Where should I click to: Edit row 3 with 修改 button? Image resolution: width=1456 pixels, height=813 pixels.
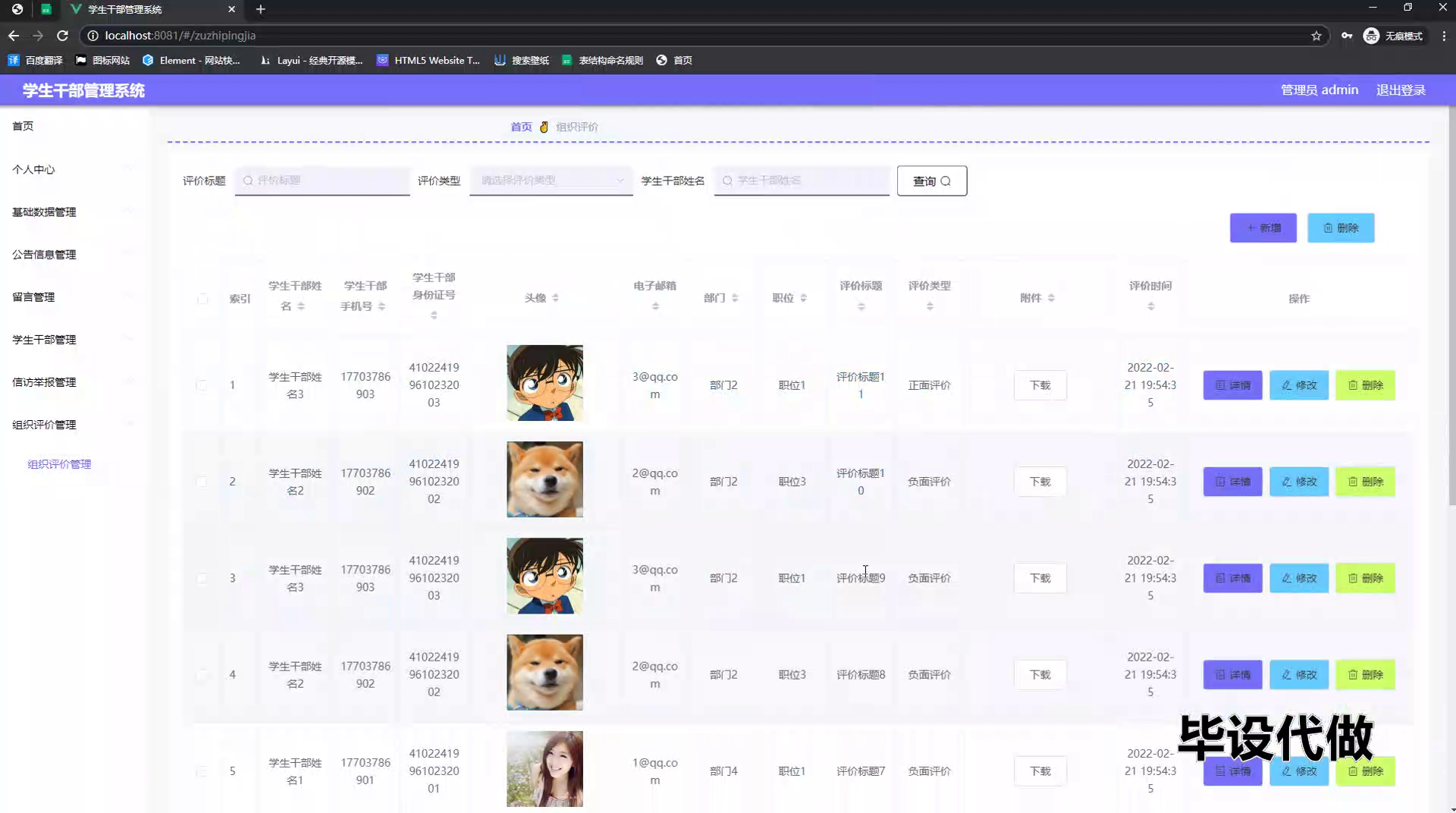(x=1299, y=578)
